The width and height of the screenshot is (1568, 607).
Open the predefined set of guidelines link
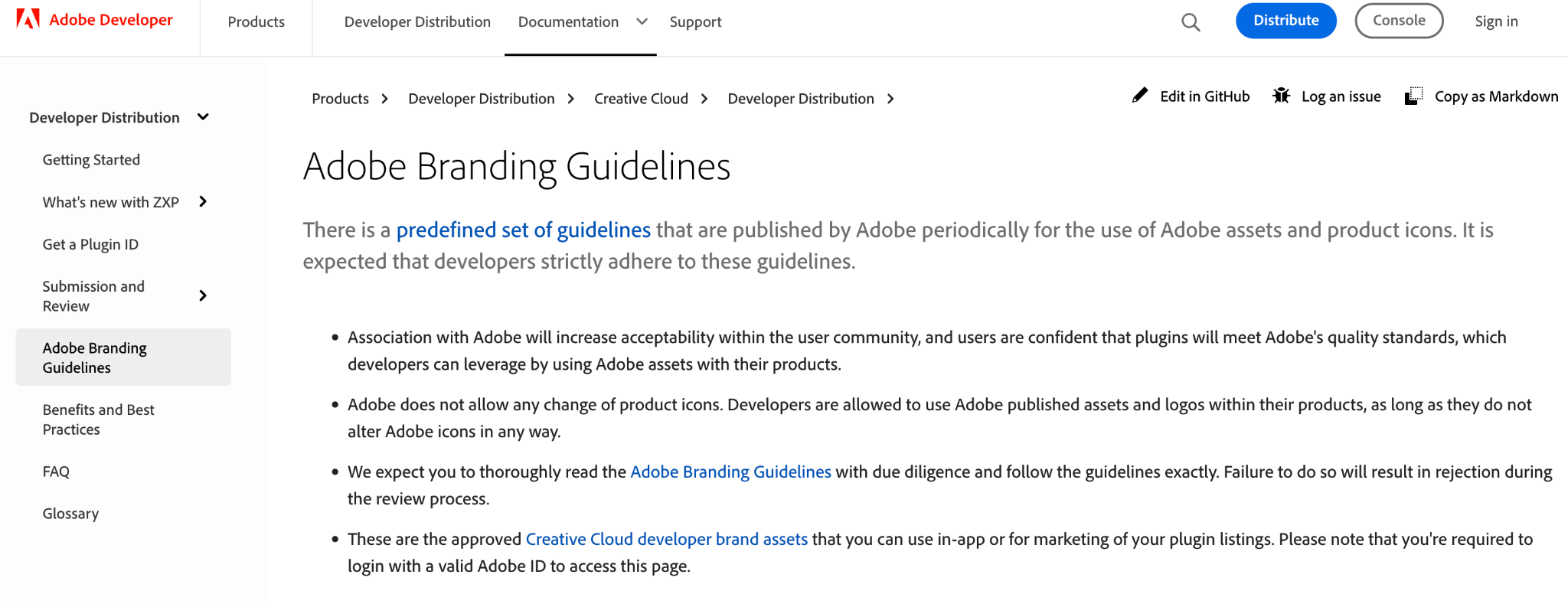pos(524,230)
